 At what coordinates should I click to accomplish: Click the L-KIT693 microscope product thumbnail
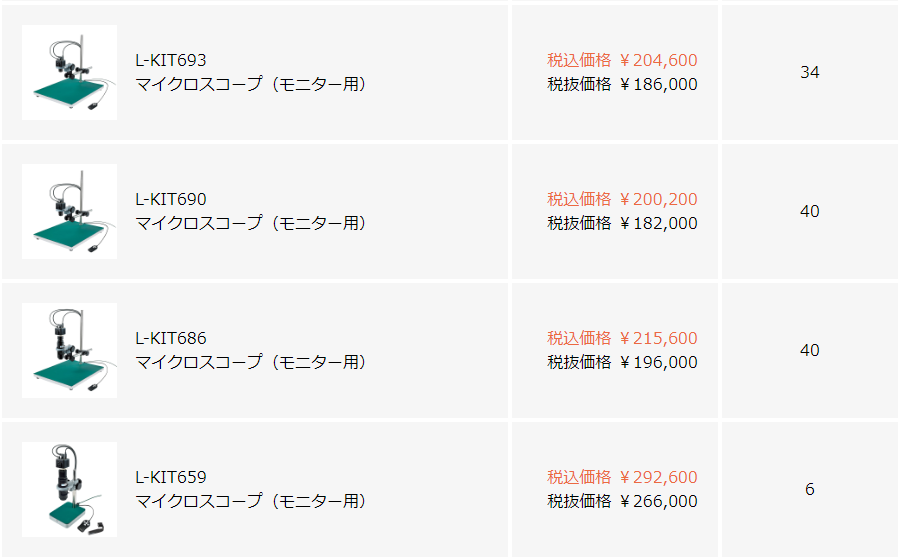pyautogui.click(x=69, y=73)
